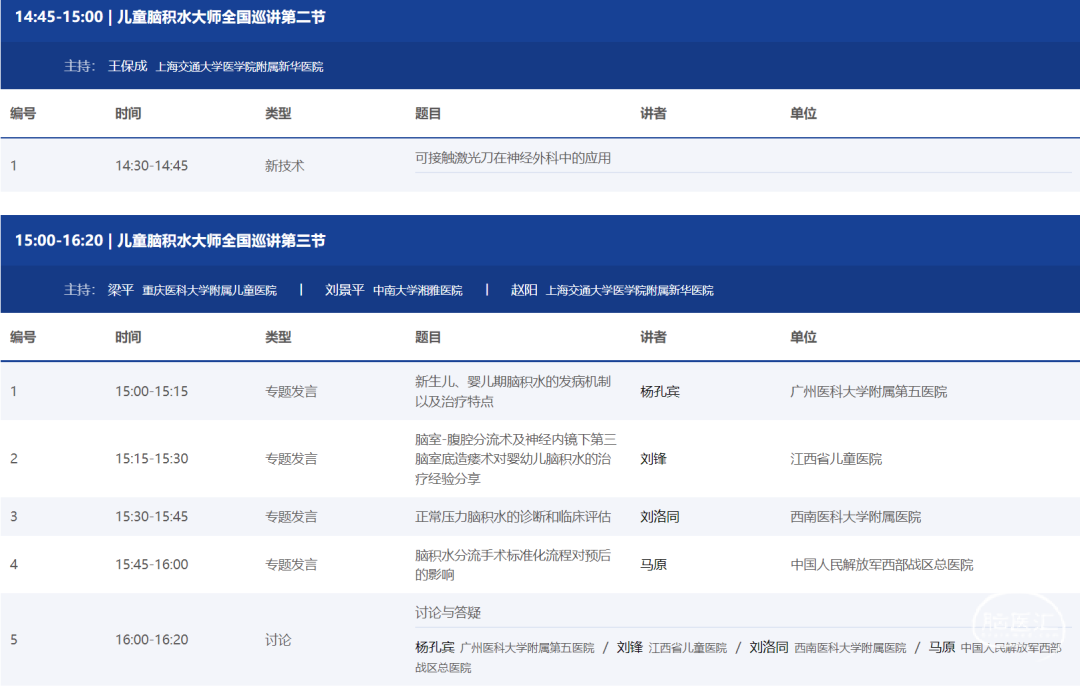This screenshot has height=687, width=1080.
Task: Click 刘洛同 in the discussion panelist list
Action: [x=769, y=647]
